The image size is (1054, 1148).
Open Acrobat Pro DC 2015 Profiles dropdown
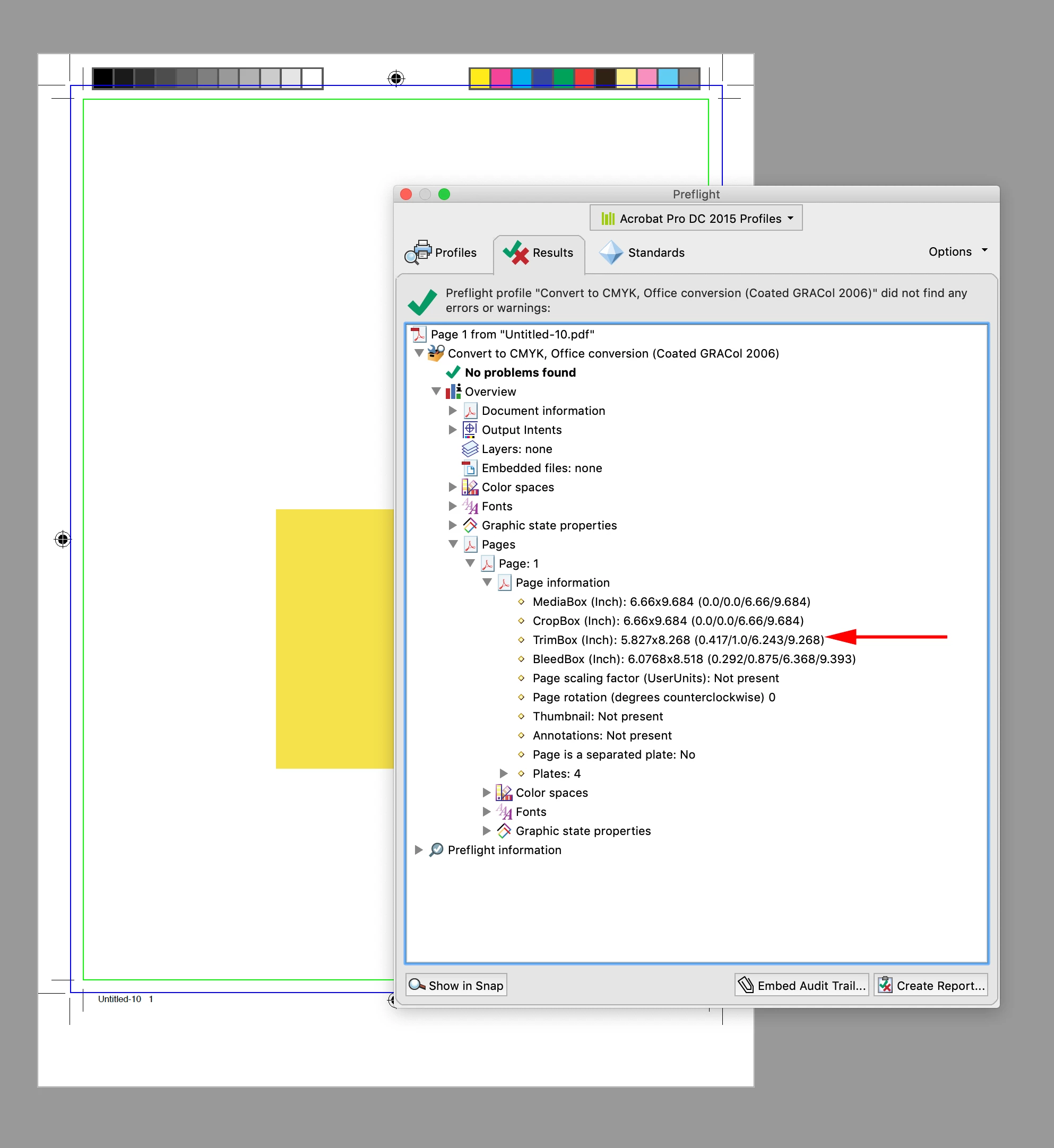click(x=696, y=219)
